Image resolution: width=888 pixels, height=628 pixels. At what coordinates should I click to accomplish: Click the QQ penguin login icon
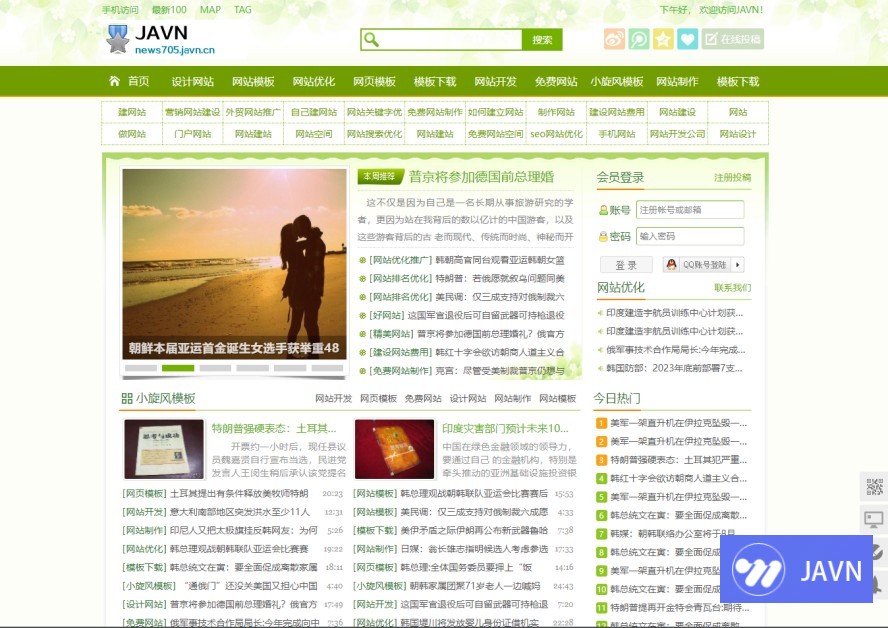(x=671, y=265)
